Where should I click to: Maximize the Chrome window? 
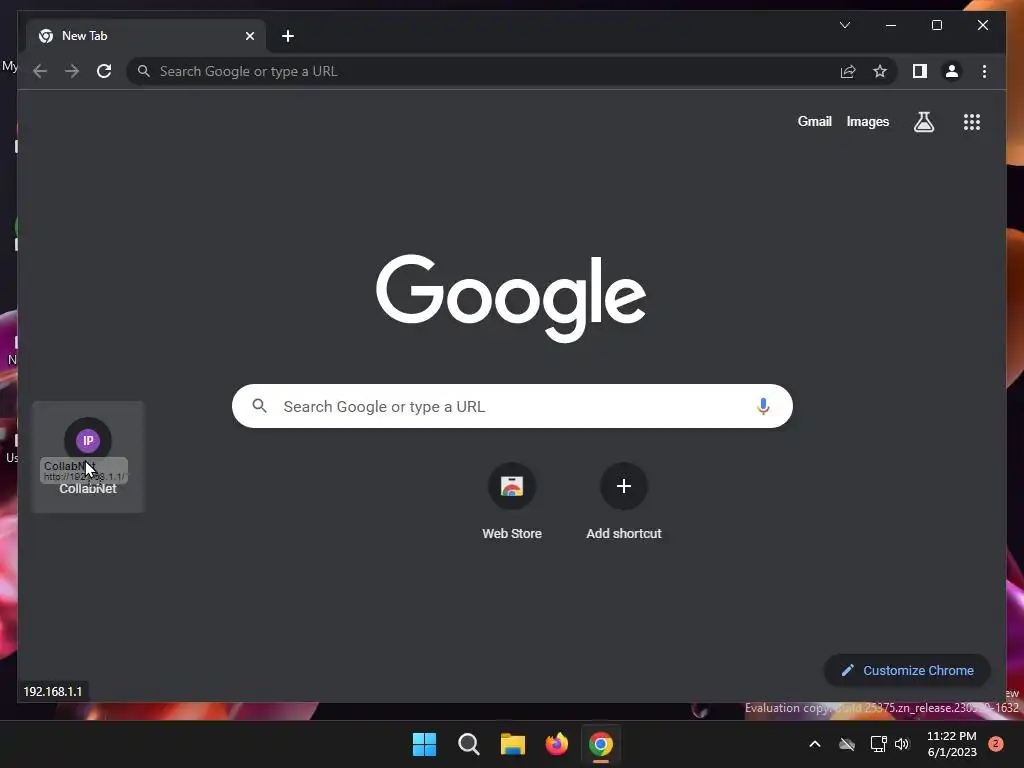click(936, 25)
